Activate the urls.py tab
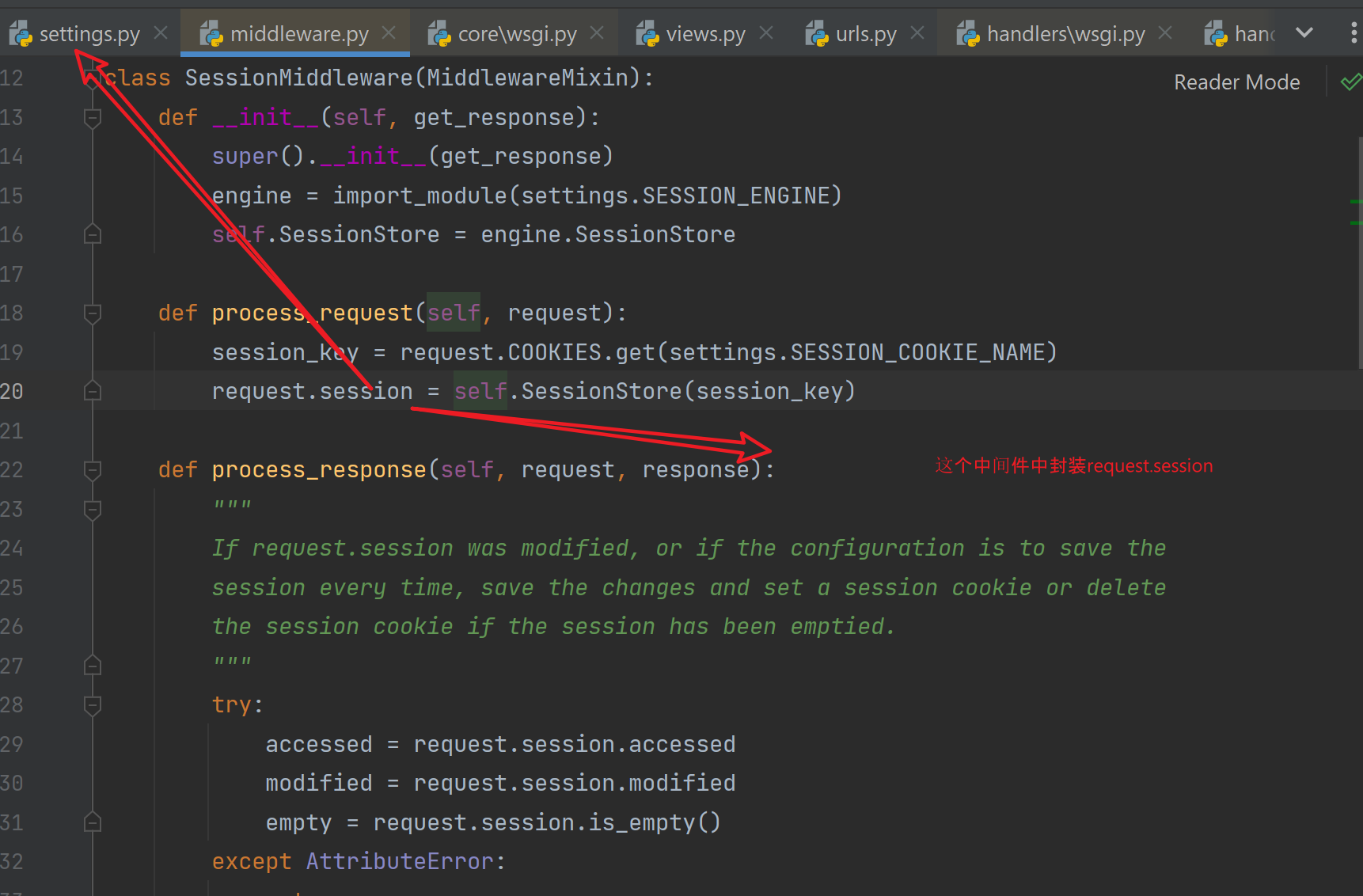Viewport: 1363px width, 896px height. [866, 34]
